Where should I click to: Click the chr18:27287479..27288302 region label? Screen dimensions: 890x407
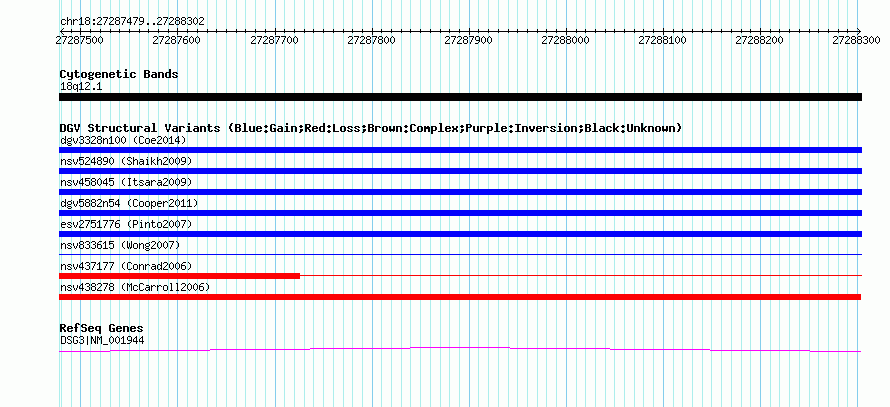[x=132, y=22]
